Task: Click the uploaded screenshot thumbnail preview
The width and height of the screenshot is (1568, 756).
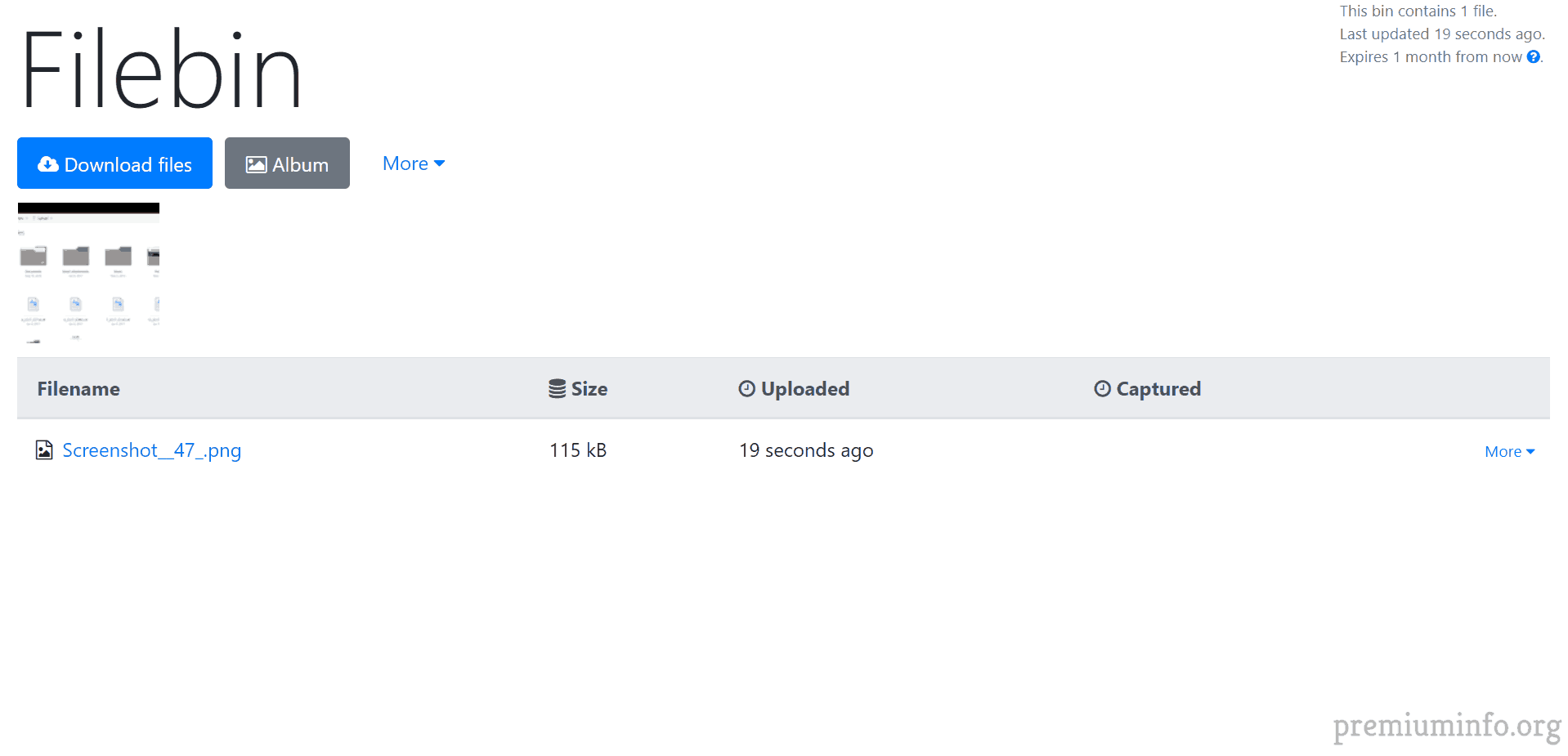Action: coord(88,273)
